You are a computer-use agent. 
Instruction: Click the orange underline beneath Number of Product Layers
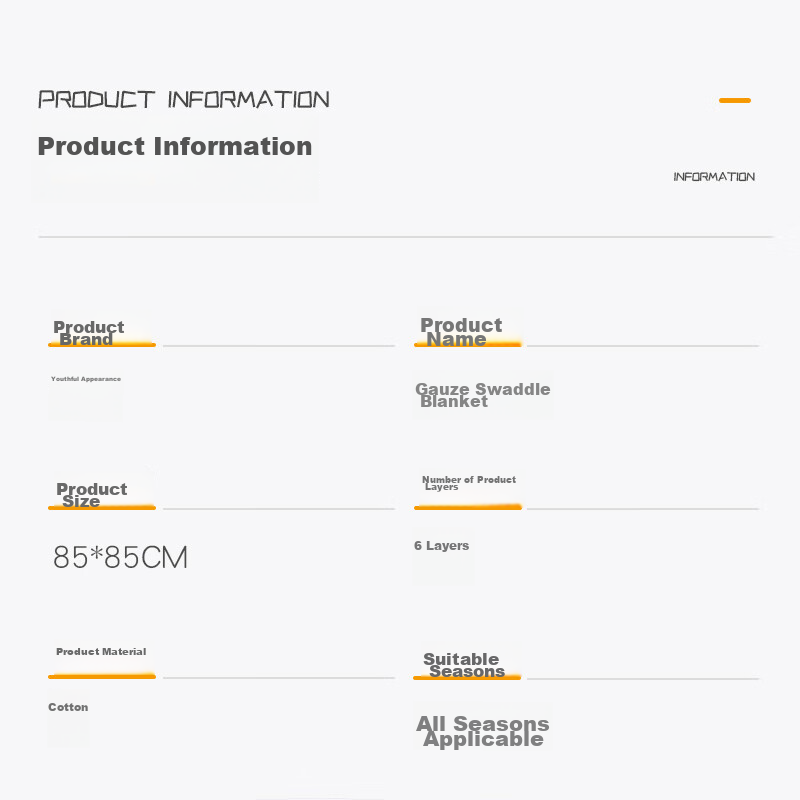click(468, 507)
